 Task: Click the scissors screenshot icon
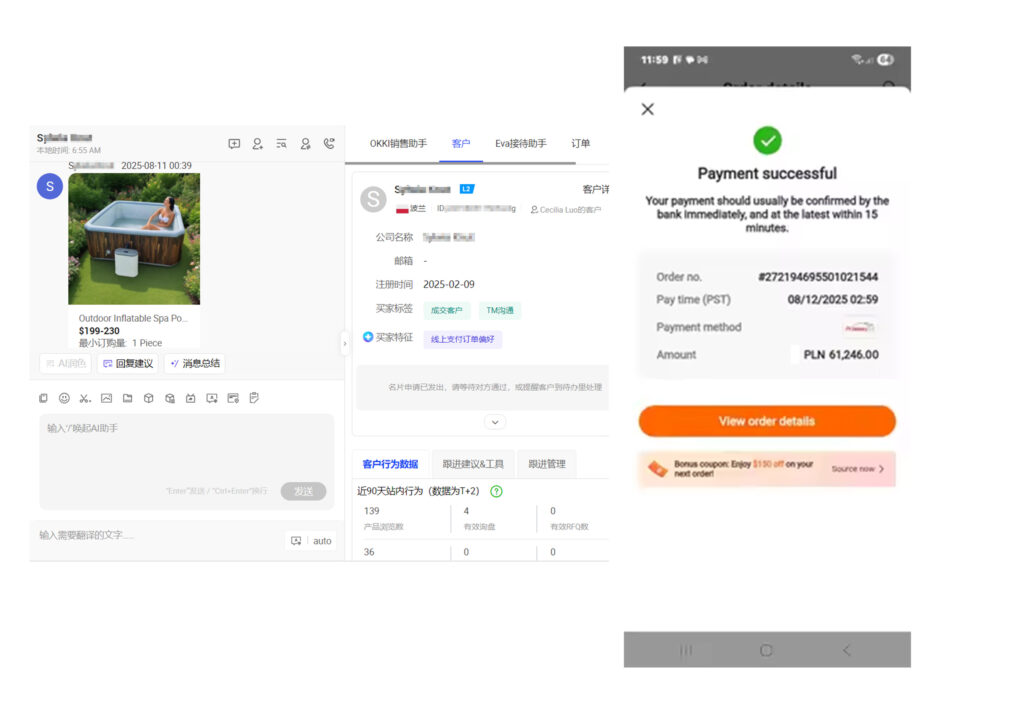click(85, 398)
